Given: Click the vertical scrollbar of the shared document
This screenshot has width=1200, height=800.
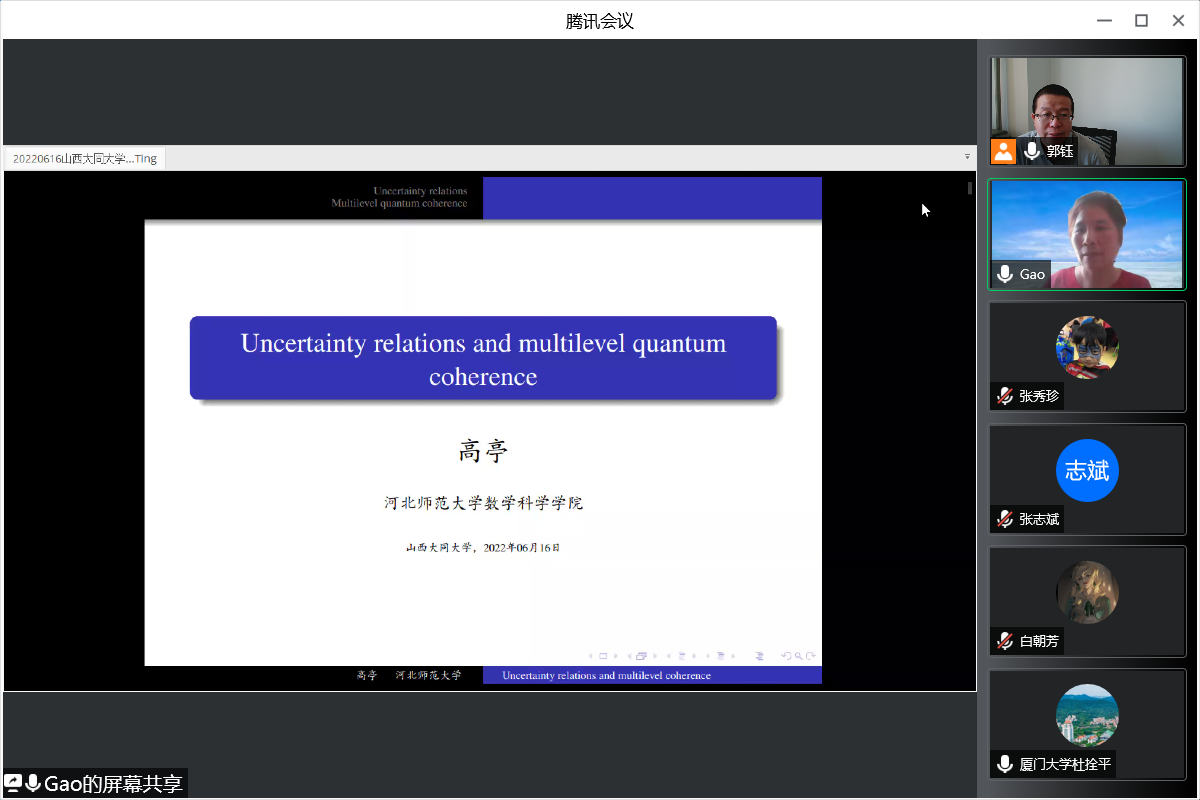Looking at the screenshot, I should coord(970,430).
